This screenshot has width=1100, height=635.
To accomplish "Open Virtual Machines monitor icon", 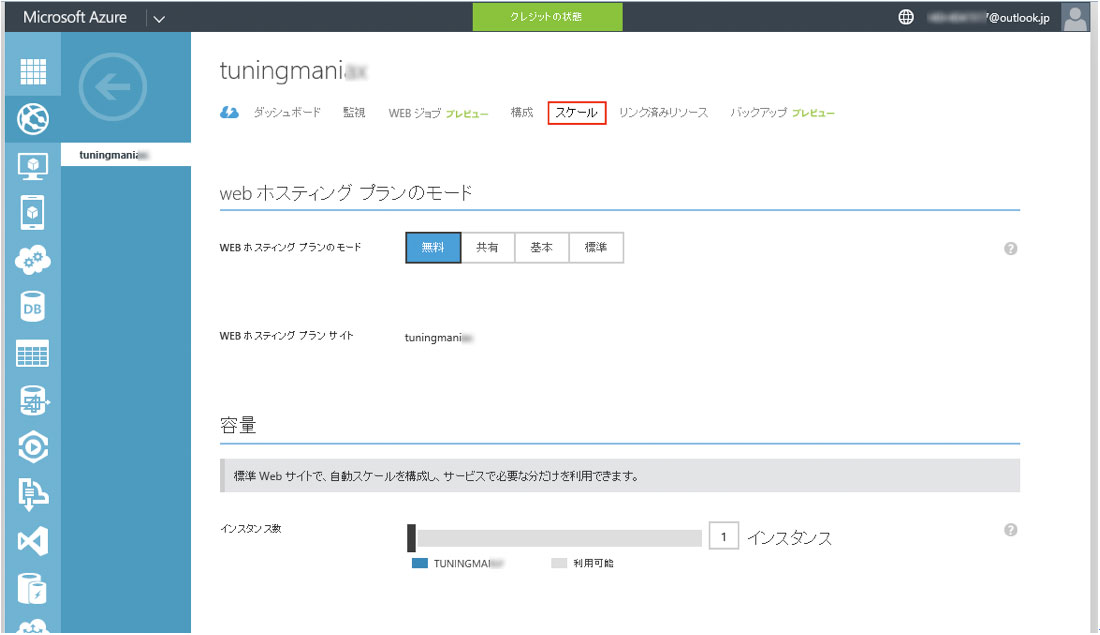I will [x=33, y=166].
